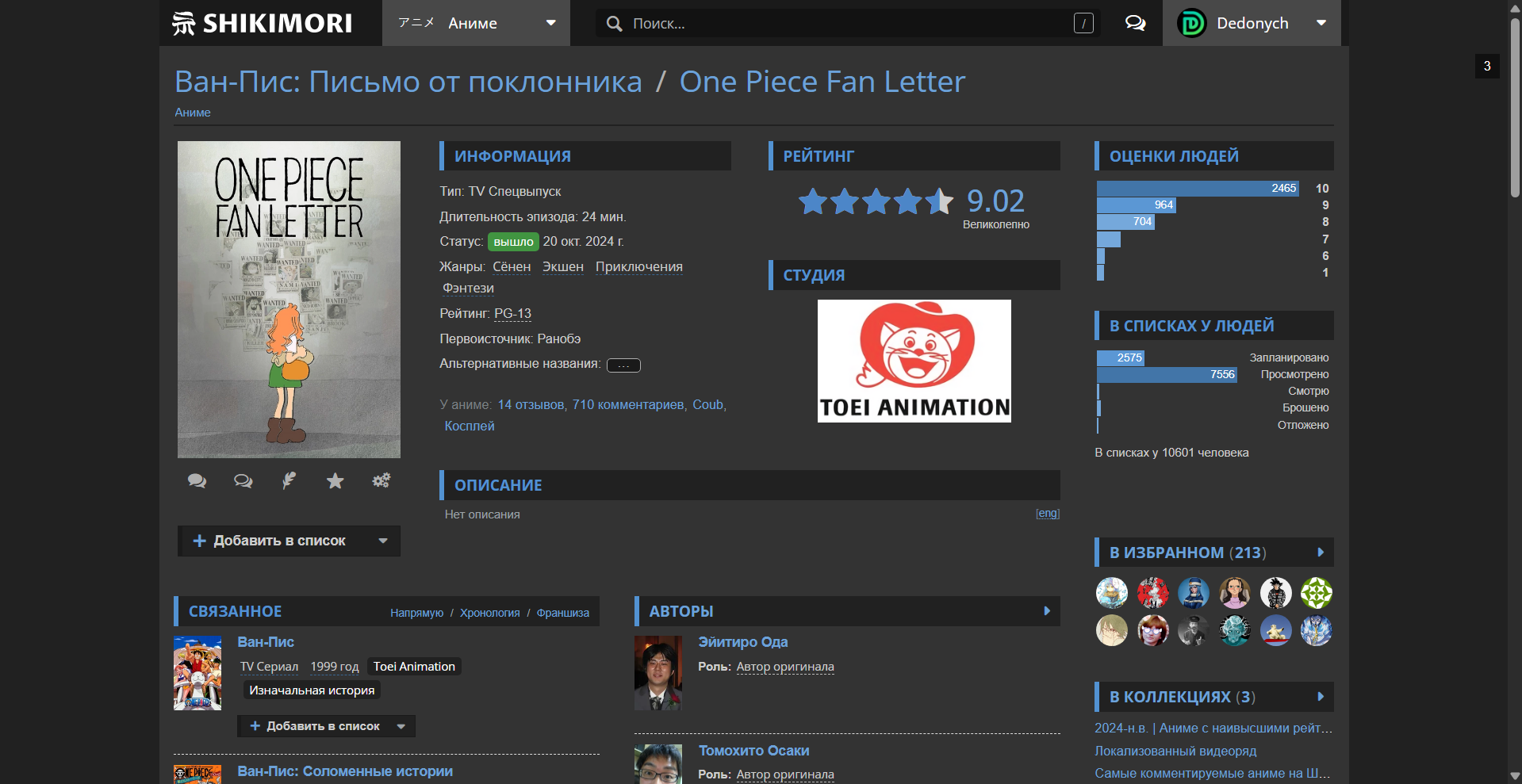Expand the Авторы section arrow

point(1047,611)
